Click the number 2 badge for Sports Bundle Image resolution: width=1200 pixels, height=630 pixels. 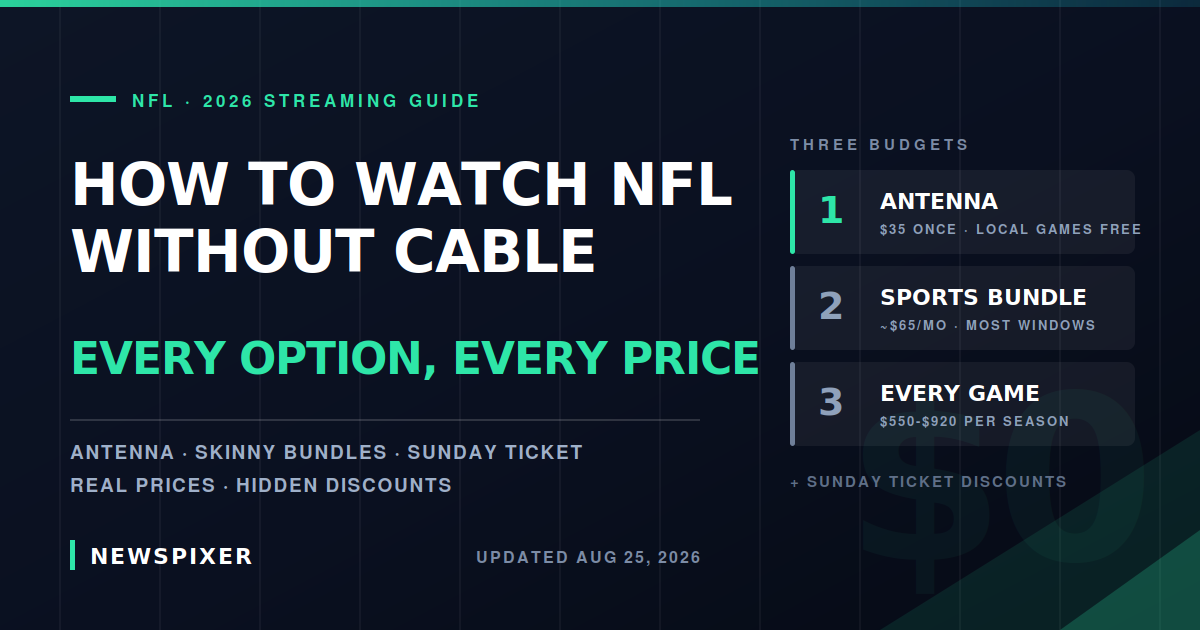[831, 307]
